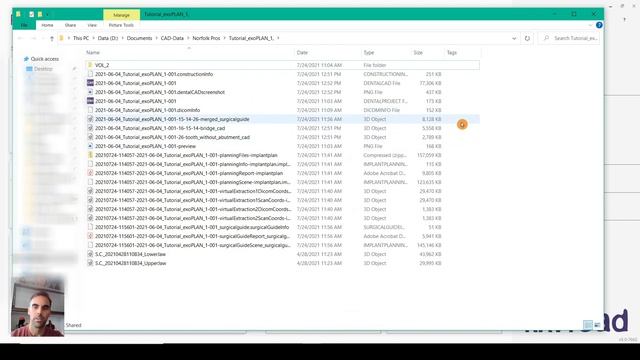Screen dimensions: 640x360
Task: Sort by the Date column header
Action: (x=302, y=53)
